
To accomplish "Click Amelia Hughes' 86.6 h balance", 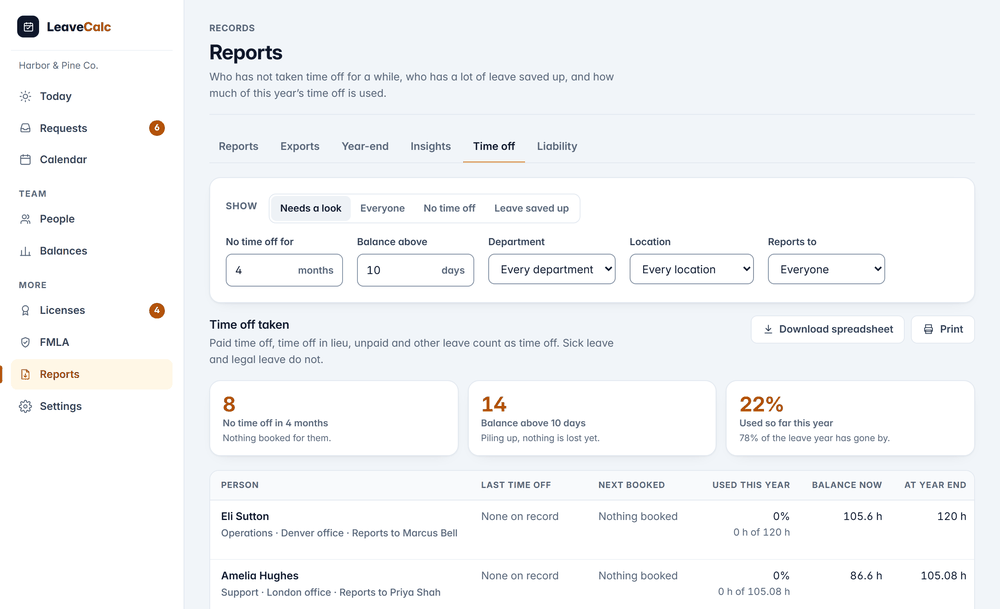I will tap(866, 576).
